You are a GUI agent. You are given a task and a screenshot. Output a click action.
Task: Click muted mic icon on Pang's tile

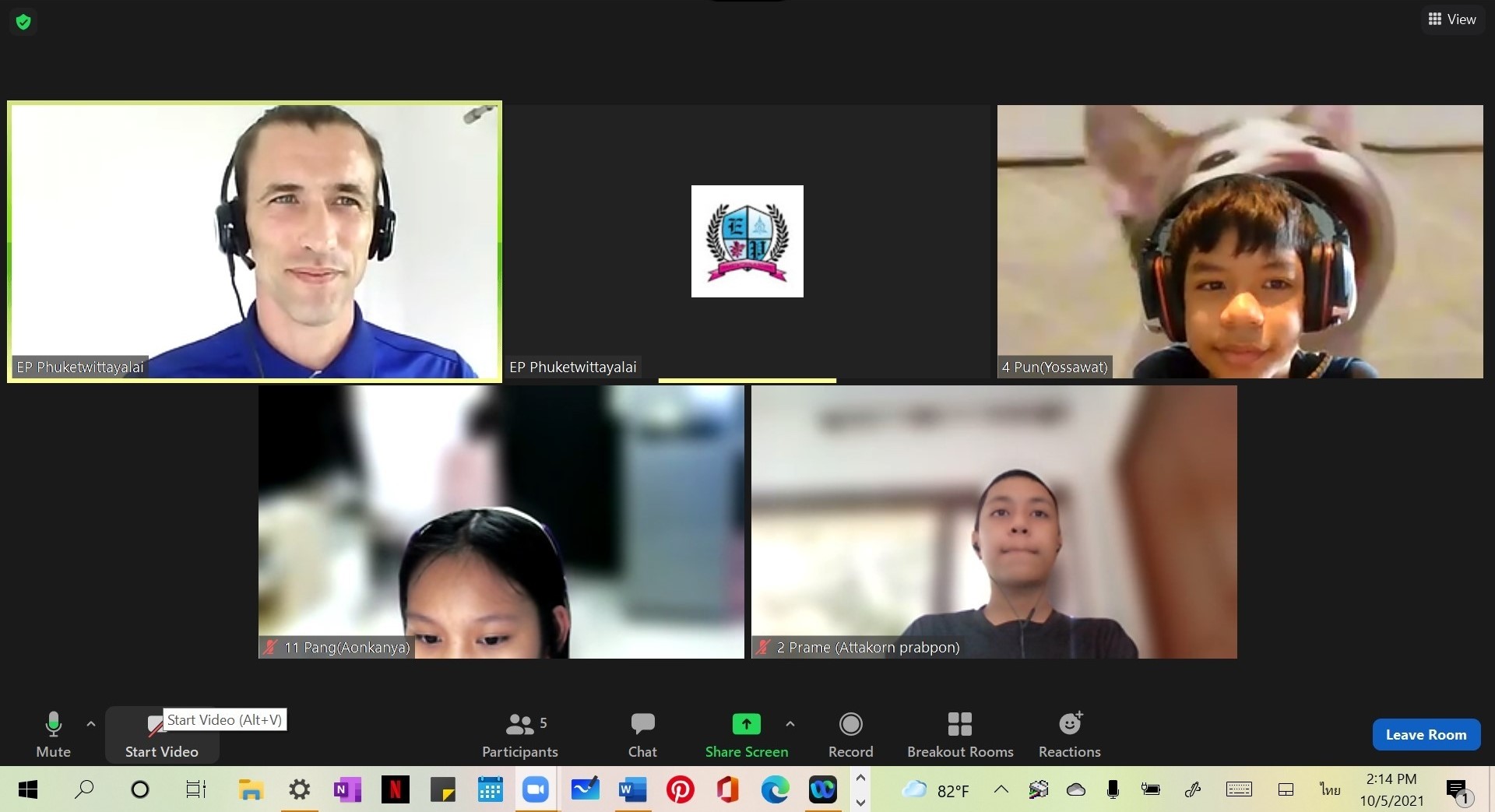(x=270, y=647)
